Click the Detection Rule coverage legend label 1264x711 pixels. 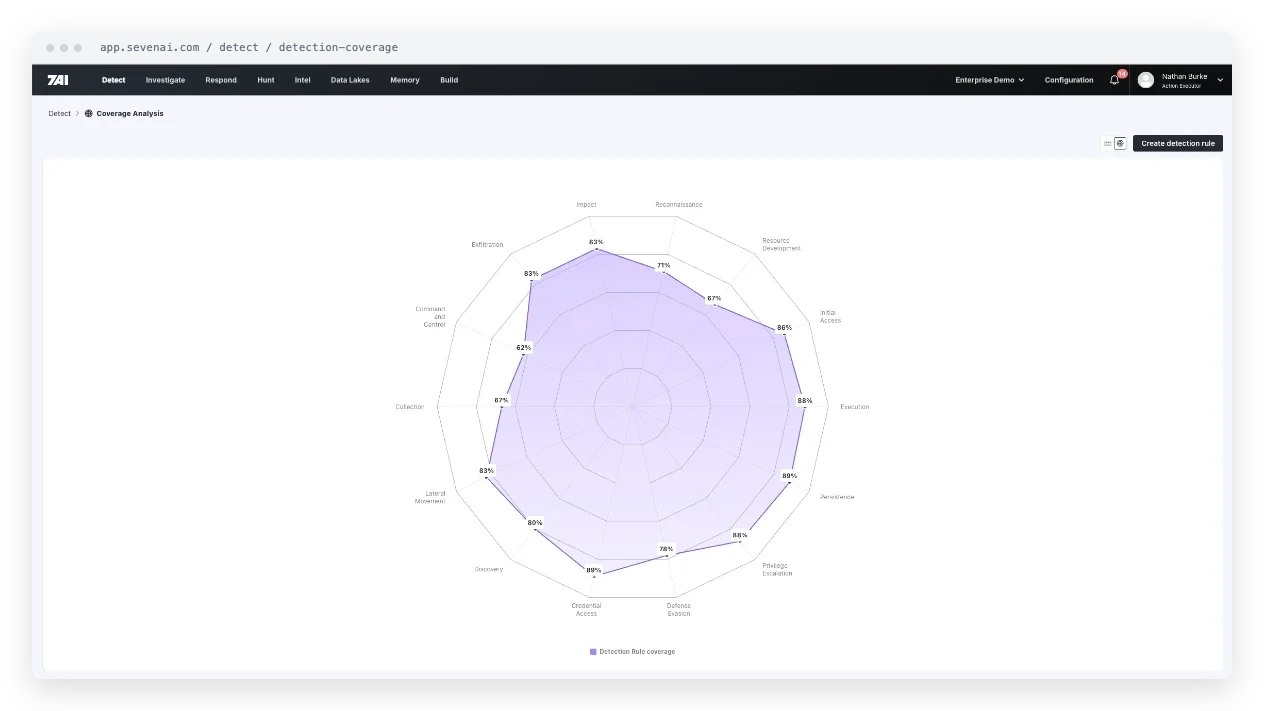637,652
